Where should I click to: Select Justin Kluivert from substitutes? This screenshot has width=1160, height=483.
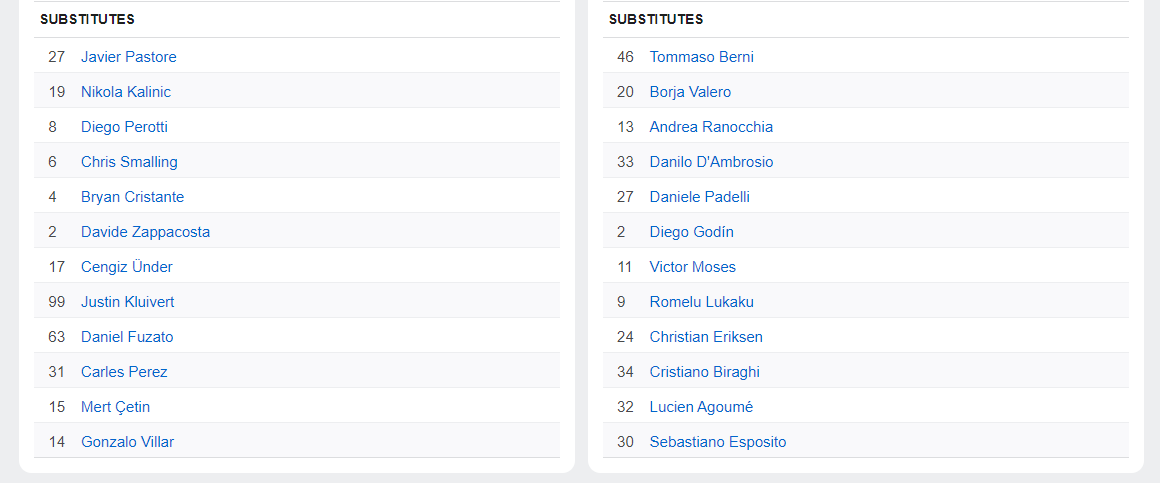128,302
